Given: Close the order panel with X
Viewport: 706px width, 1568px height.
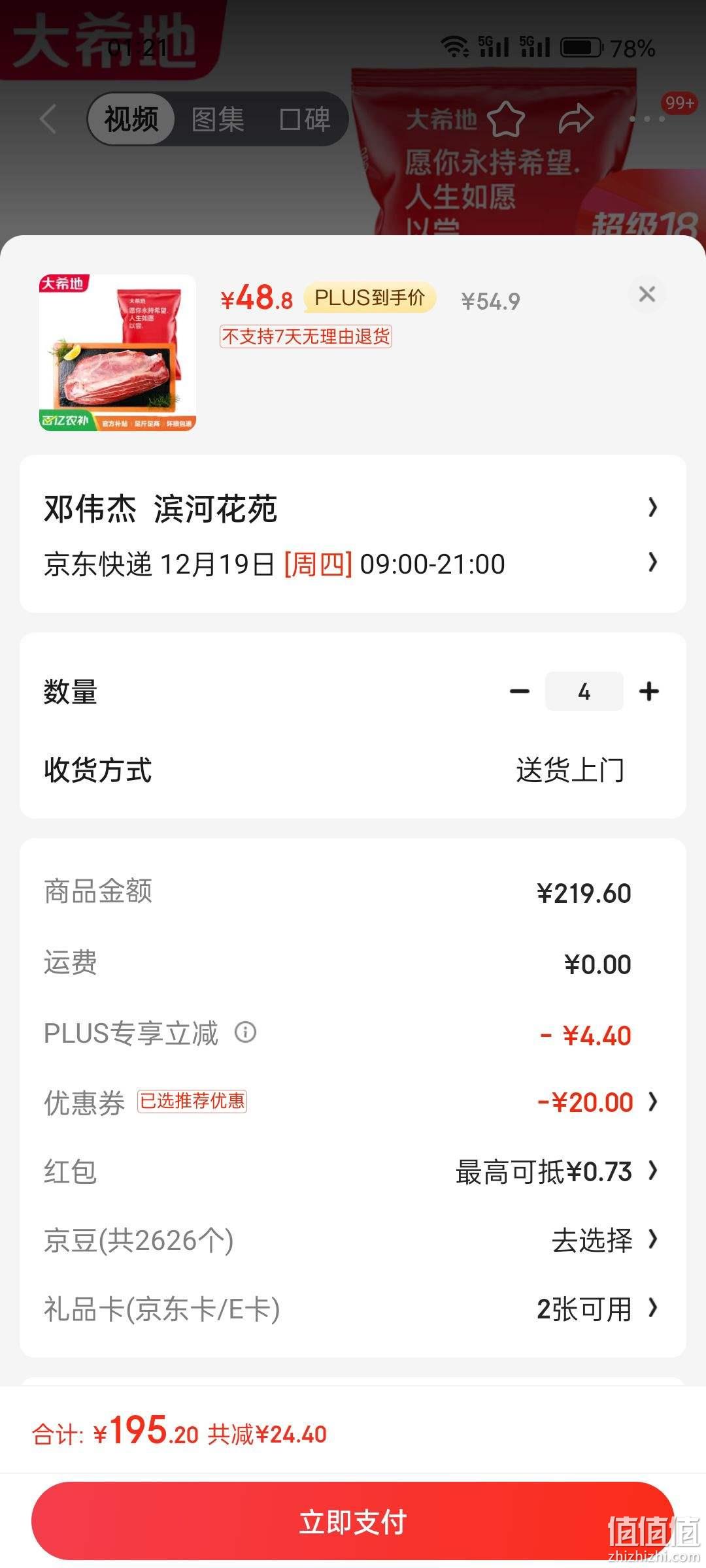Looking at the screenshot, I should click(647, 294).
